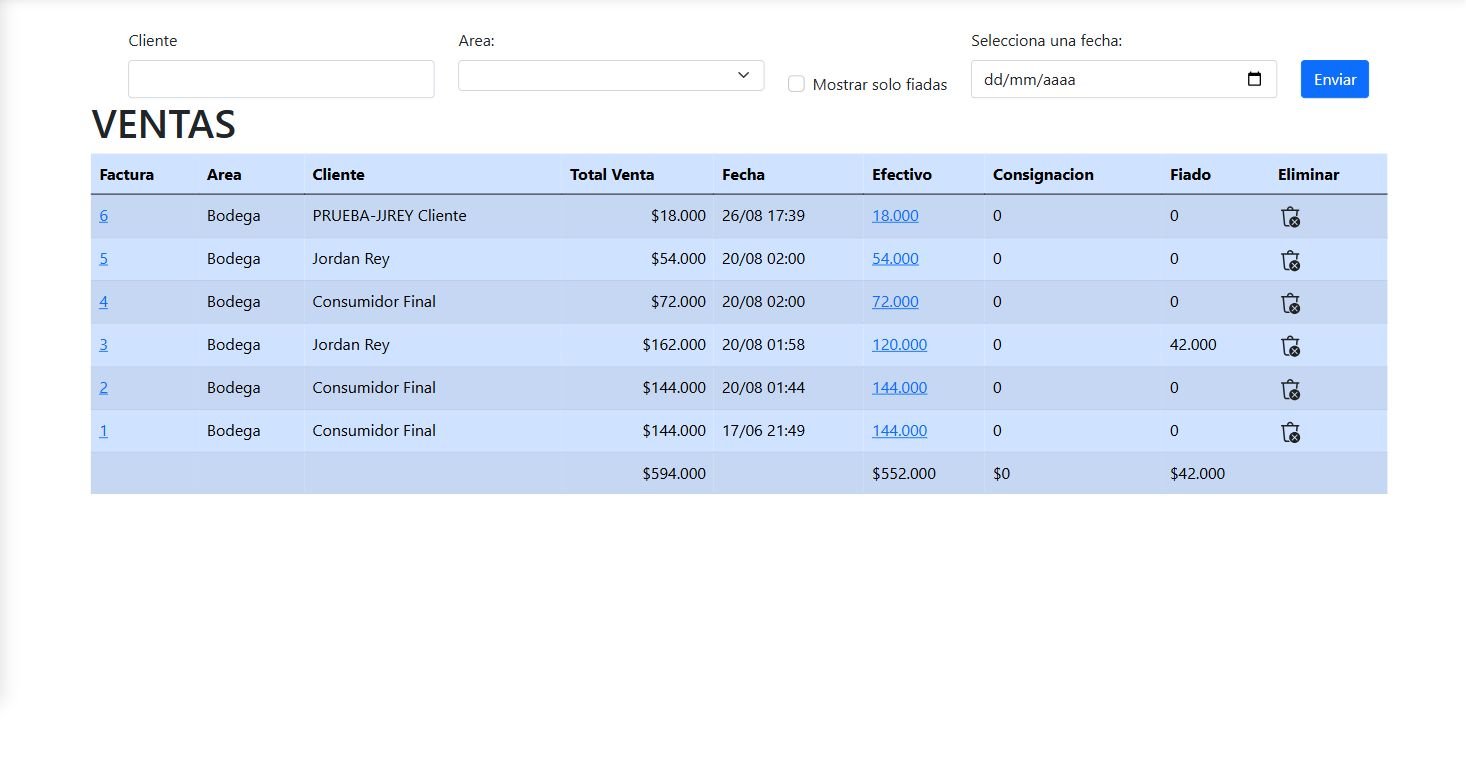Open the 144.000 Efectivo link for invoice 1
The width and height of the screenshot is (1466, 759).
coord(899,431)
